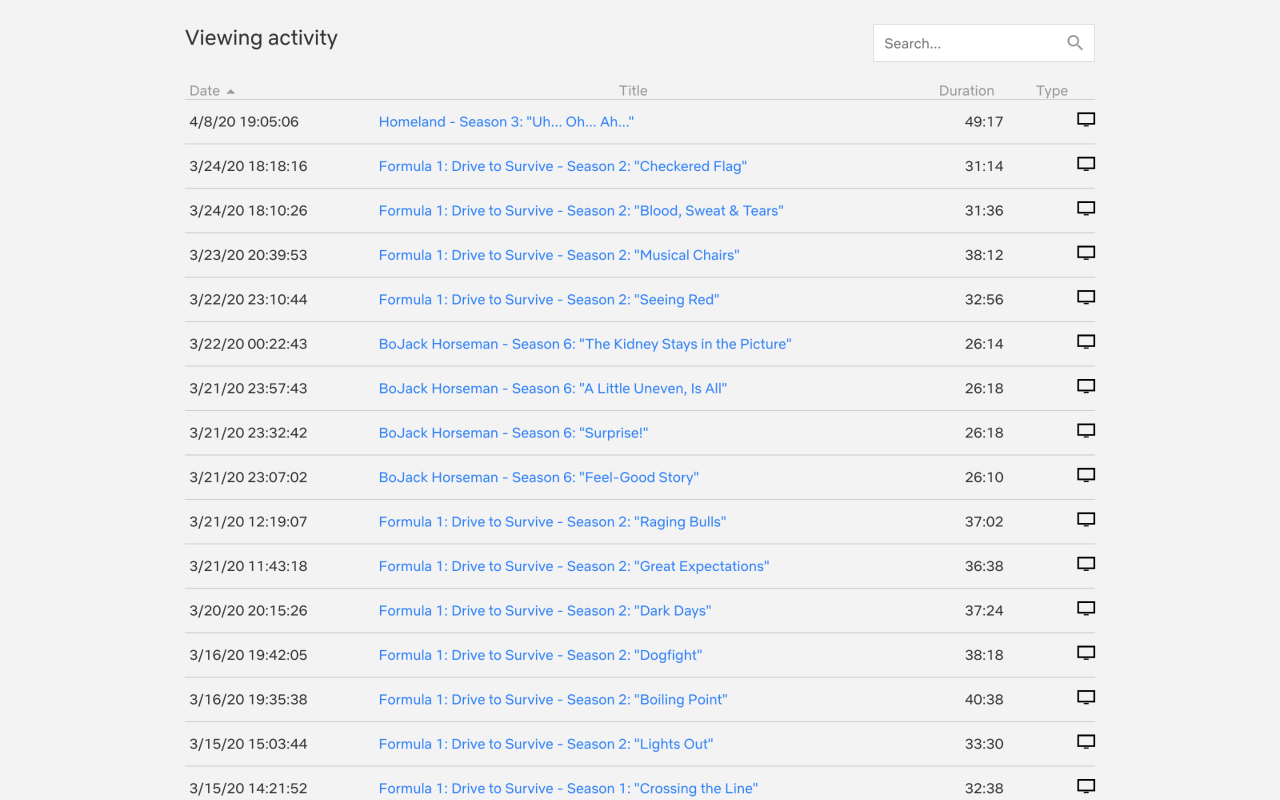
Task: Open Drive to Survive "Raging Bulls" link
Action: 553,522
